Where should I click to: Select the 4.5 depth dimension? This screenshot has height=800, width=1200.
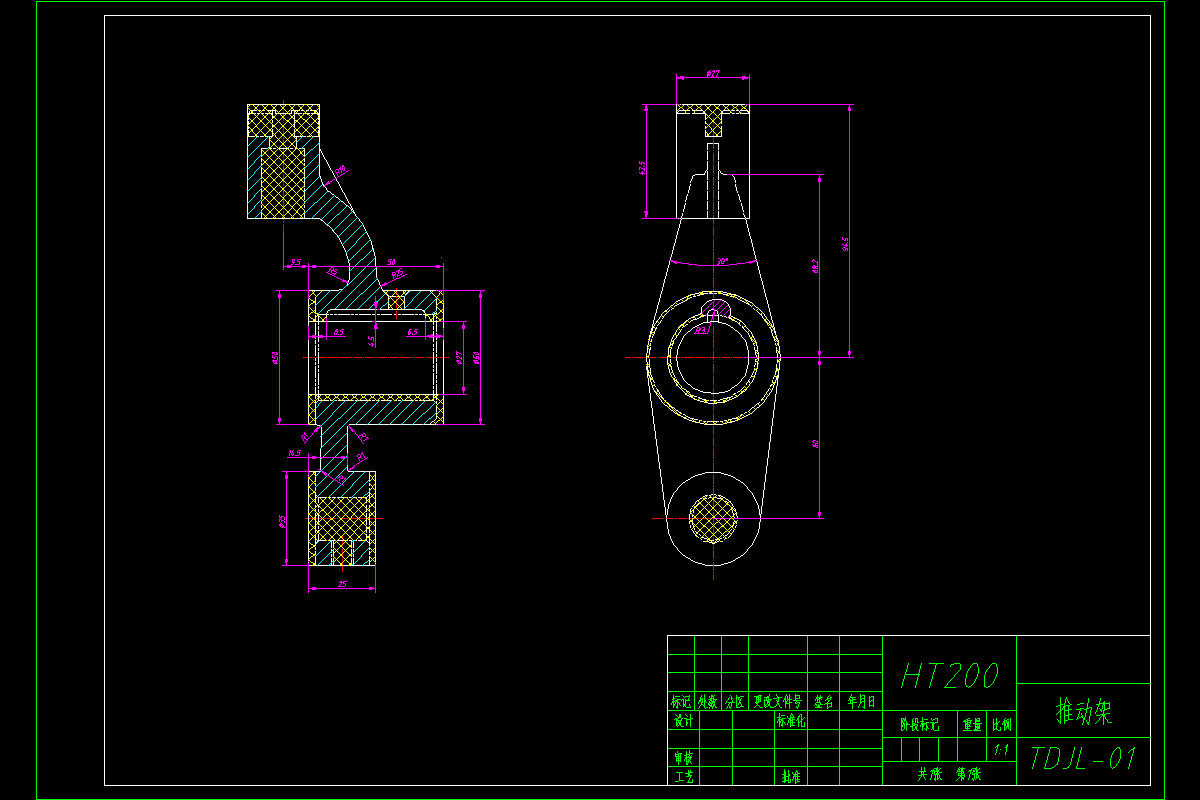click(371, 340)
